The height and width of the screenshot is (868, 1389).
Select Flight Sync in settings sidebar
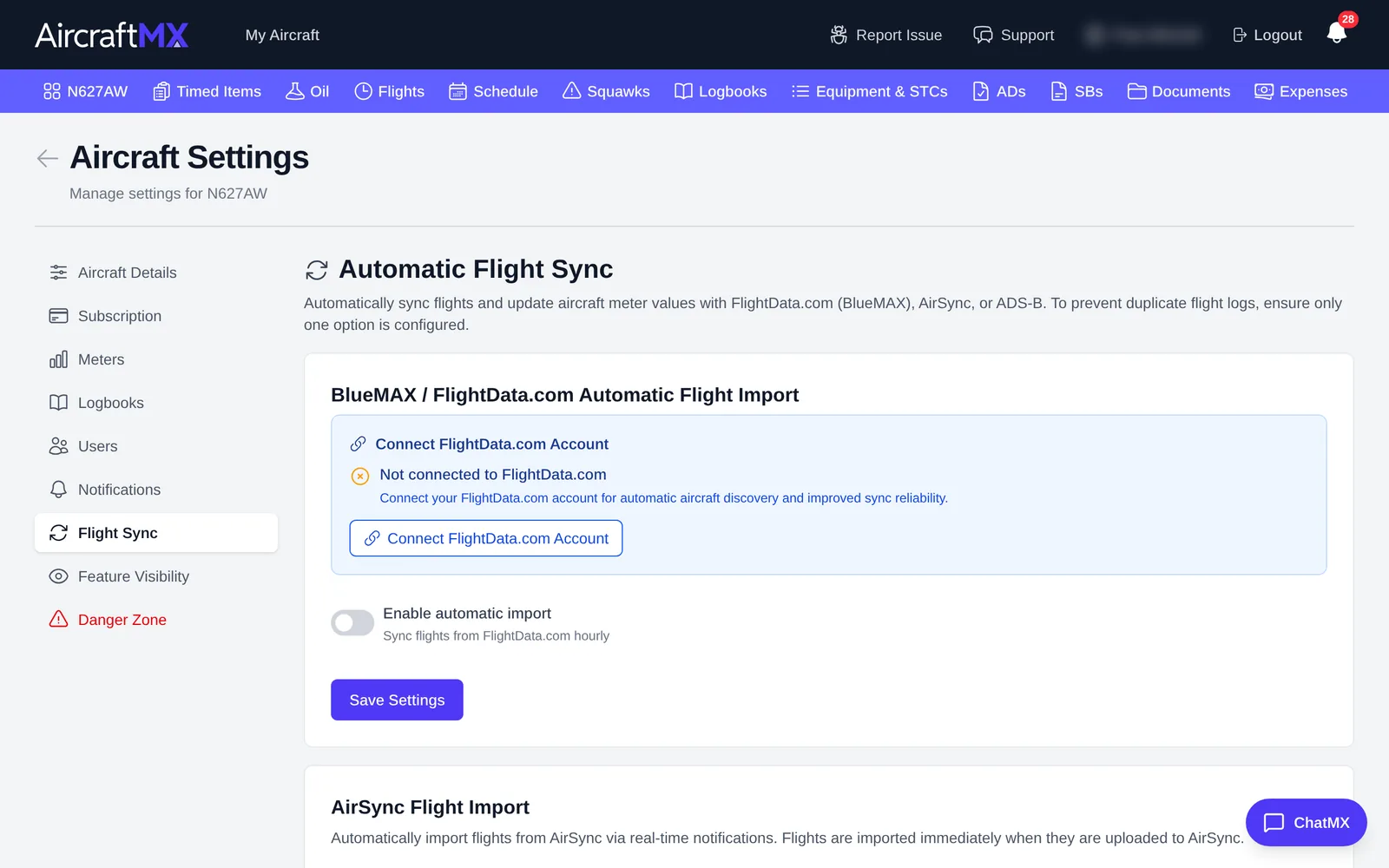click(156, 533)
